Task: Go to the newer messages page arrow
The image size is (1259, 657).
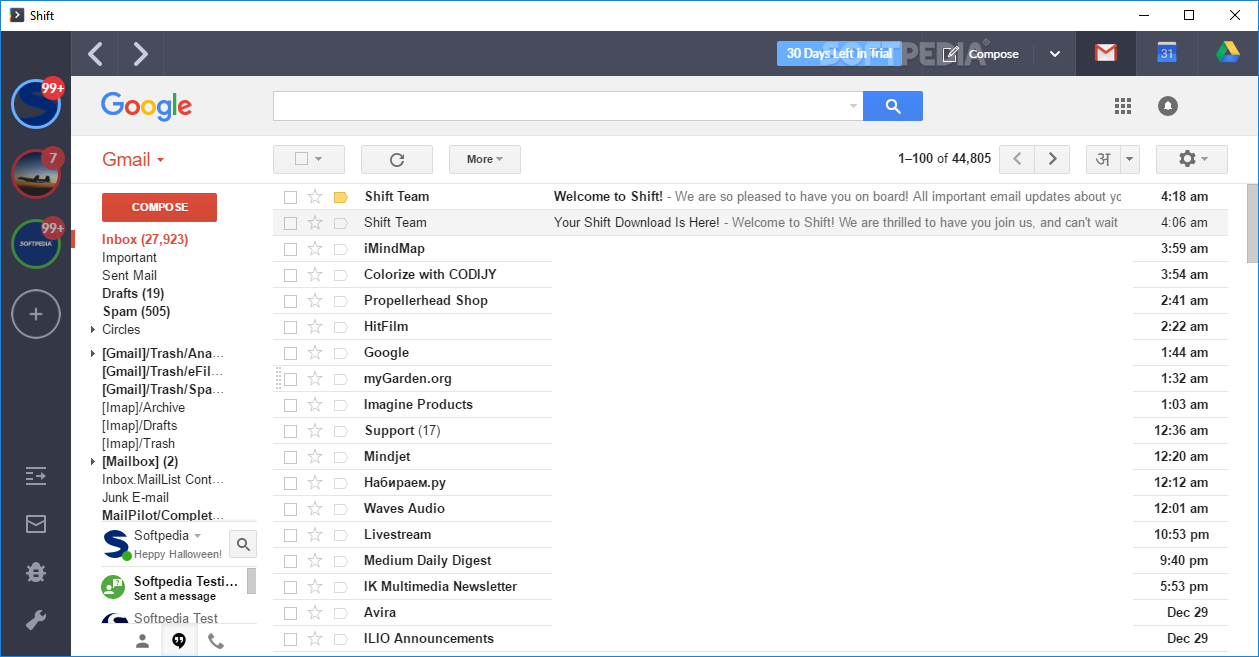Action: click(x=1017, y=159)
